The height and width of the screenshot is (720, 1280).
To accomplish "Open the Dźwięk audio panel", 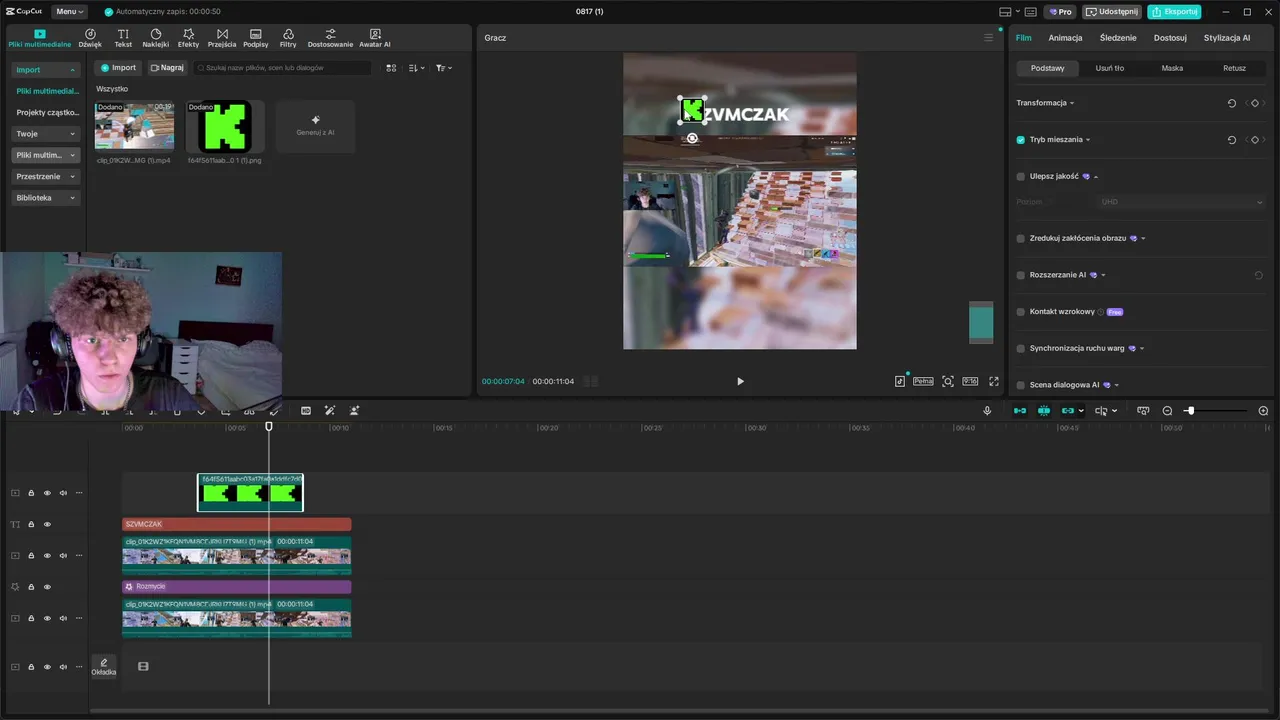I will 90,38.
